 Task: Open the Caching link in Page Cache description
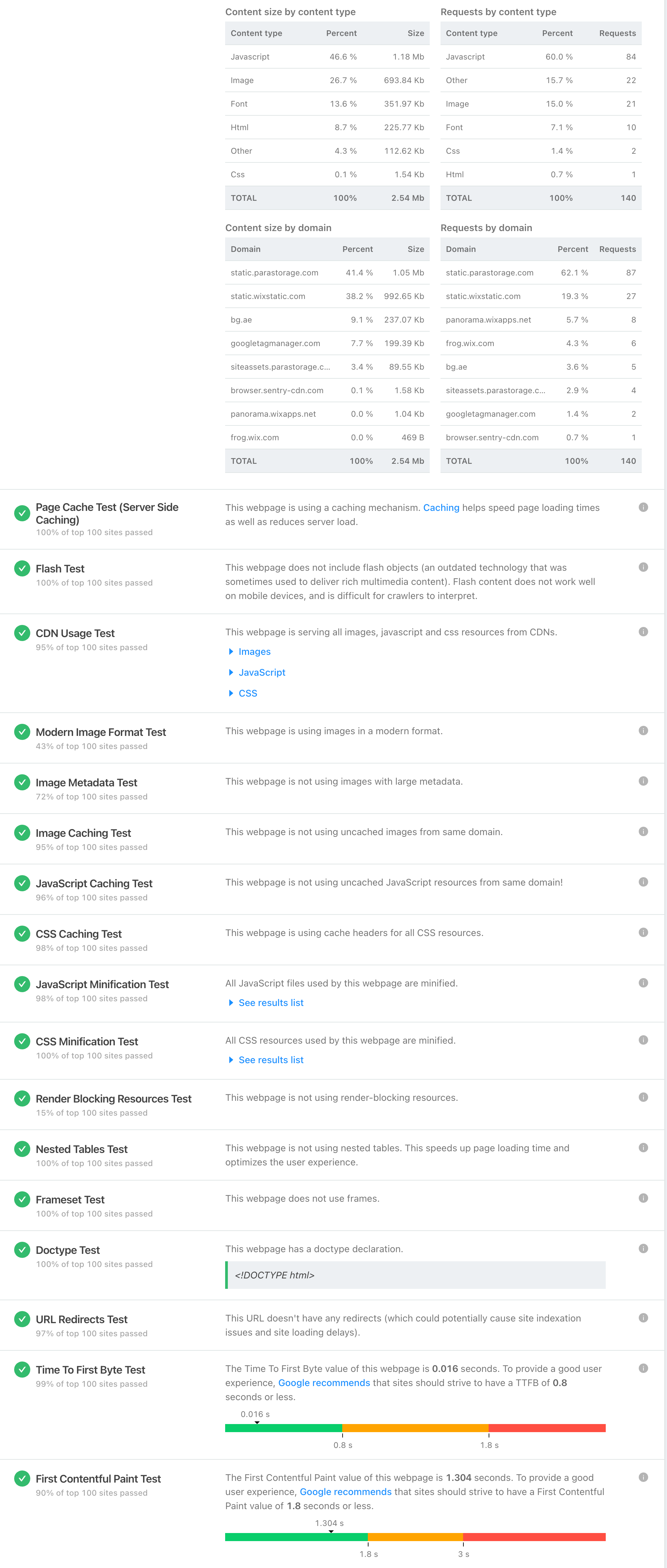[441, 508]
